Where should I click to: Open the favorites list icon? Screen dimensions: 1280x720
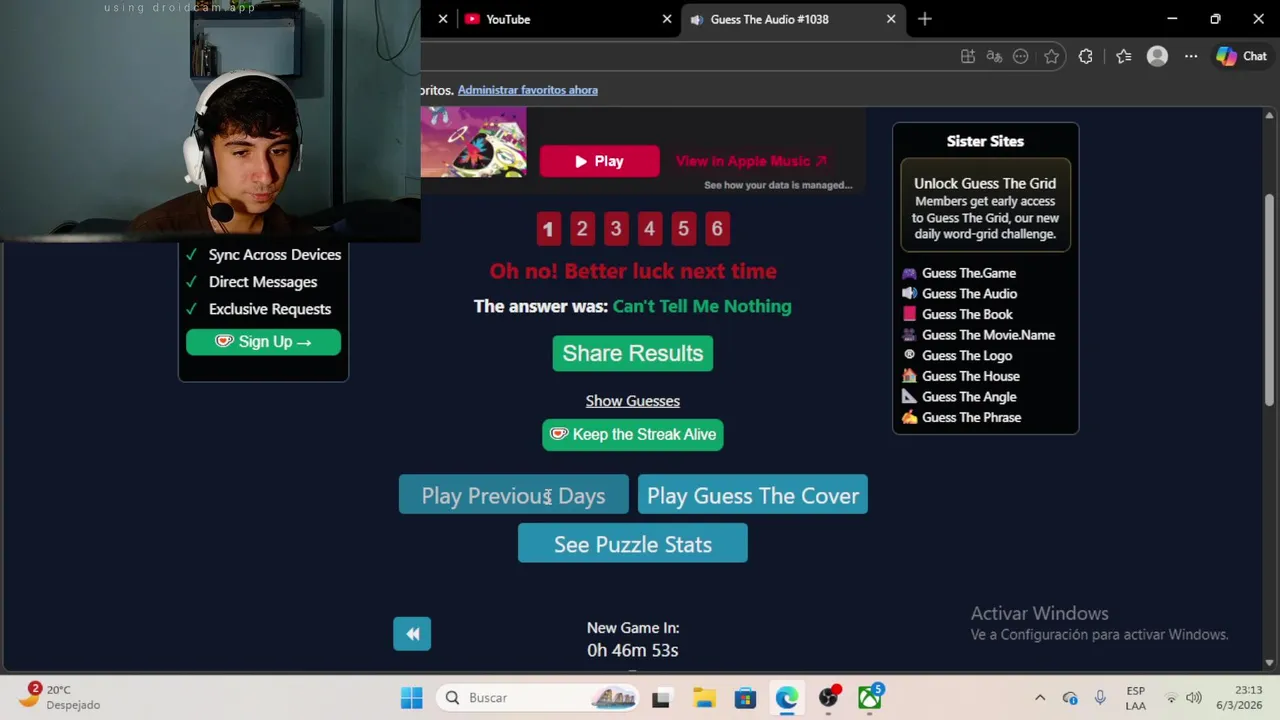[x=1123, y=57]
